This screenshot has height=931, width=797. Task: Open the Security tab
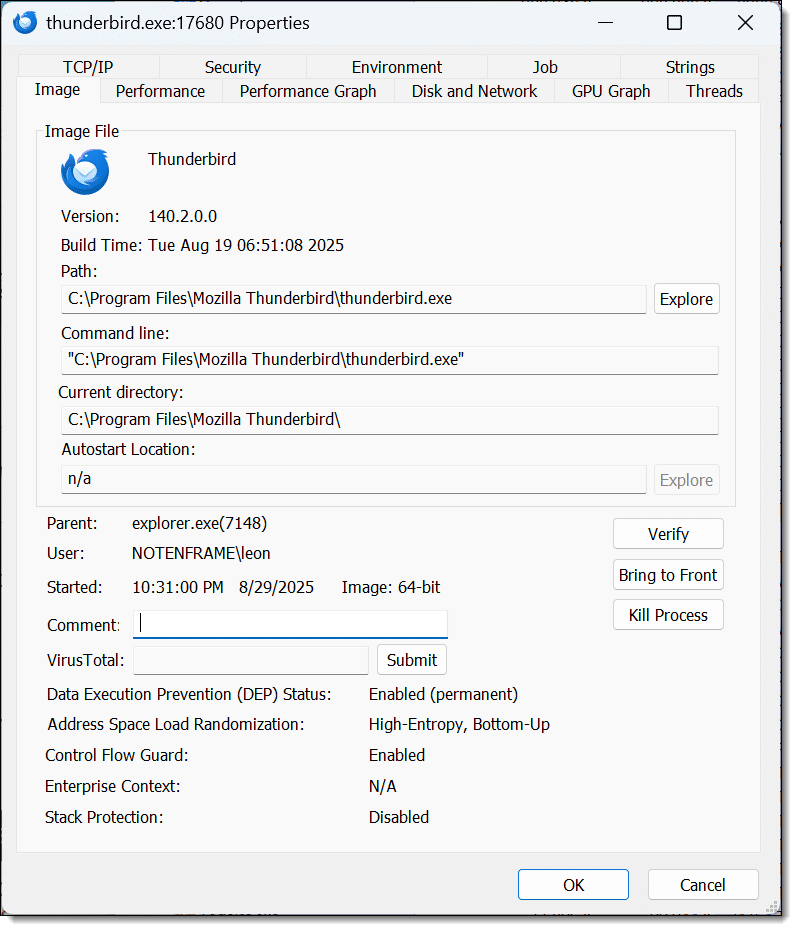232,67
